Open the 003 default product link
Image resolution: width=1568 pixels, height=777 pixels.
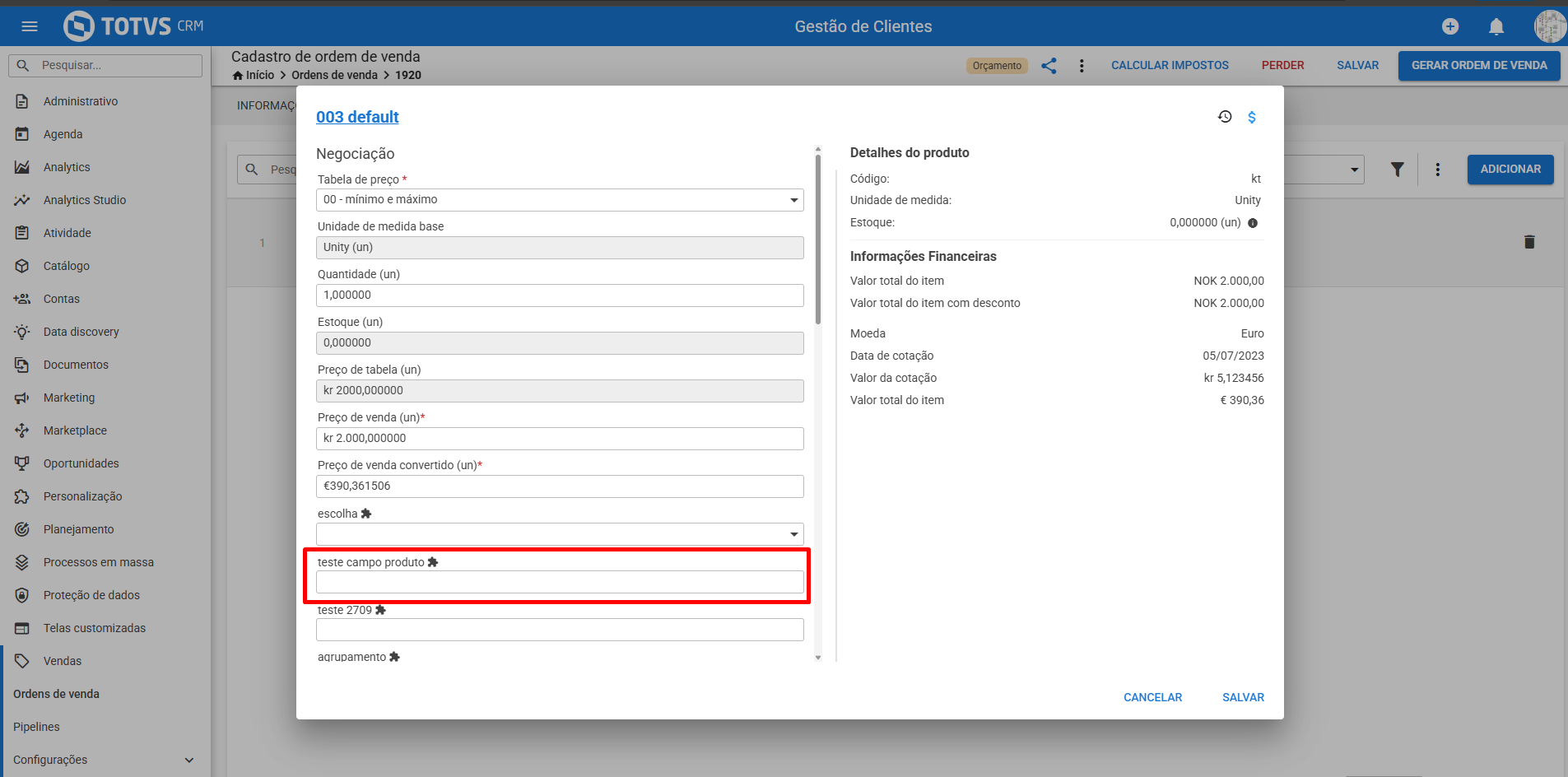[x=357, y=117]
